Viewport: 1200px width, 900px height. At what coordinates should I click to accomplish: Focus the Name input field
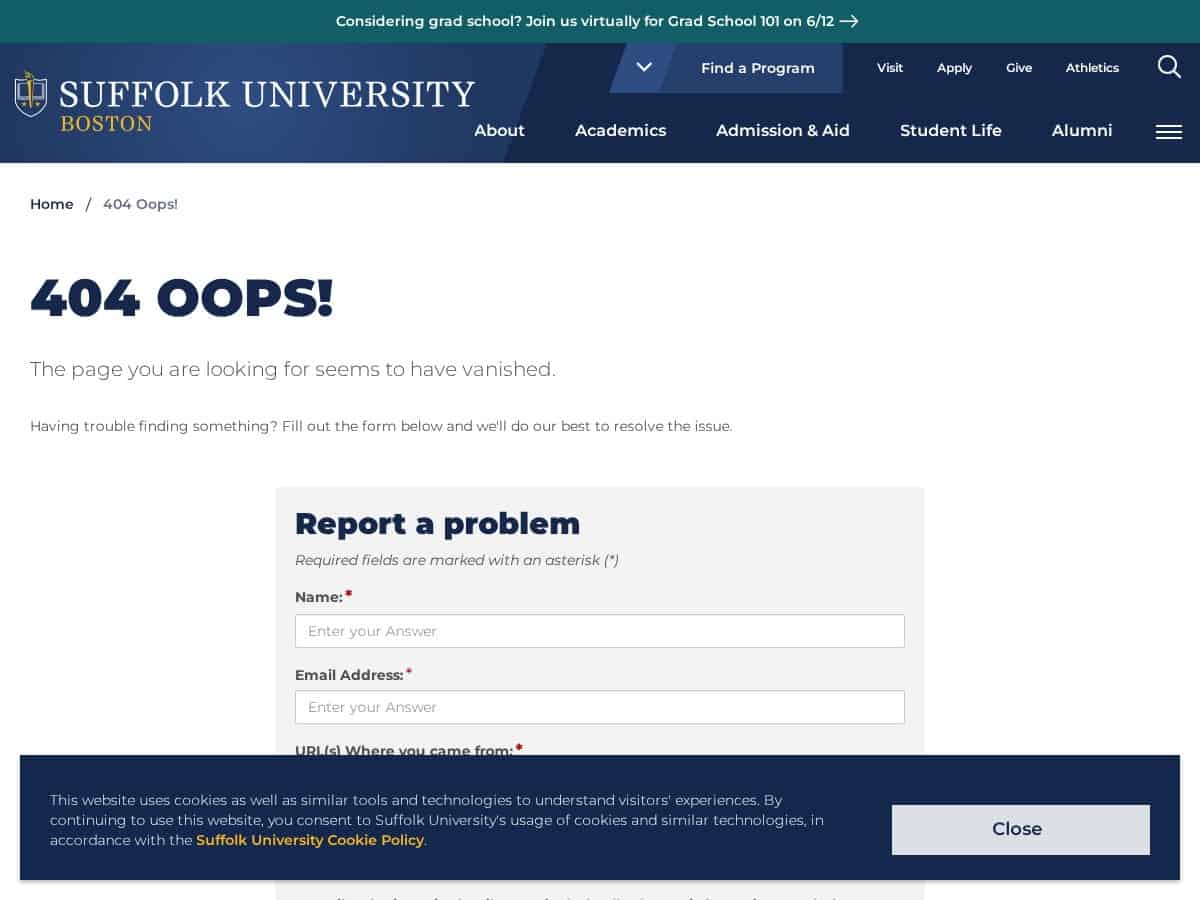[600, 631]
